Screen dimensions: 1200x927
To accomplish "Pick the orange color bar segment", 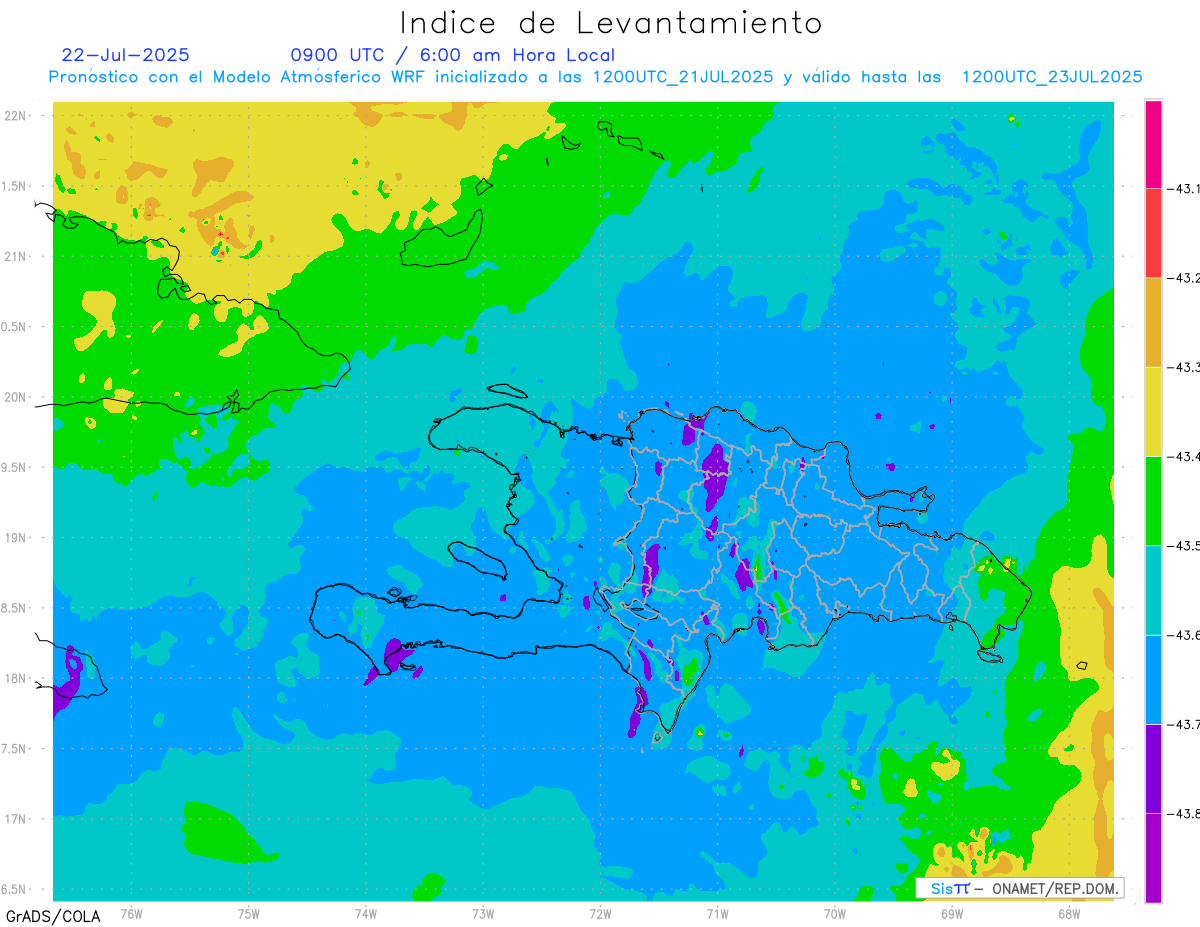I will click(1153, 322).
